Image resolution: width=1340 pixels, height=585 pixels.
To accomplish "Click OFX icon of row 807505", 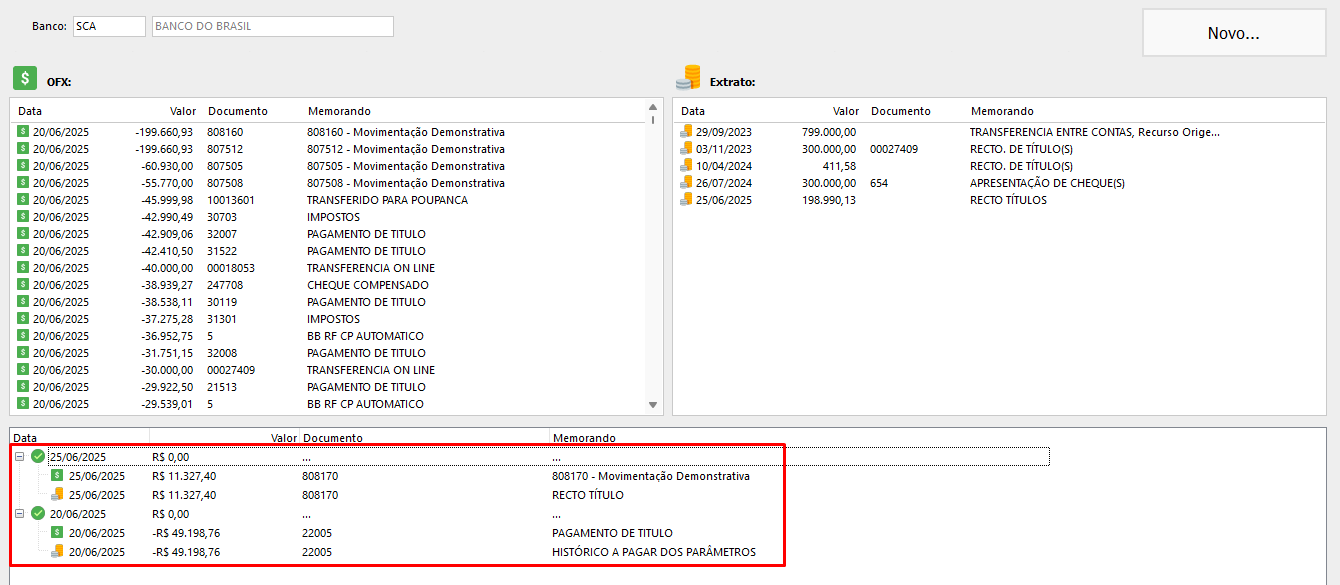I will [x=23, y=166].
